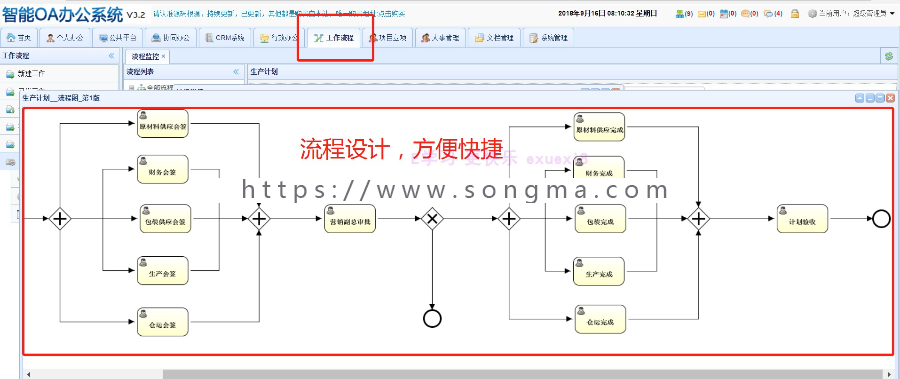Collapse the 流程列表 panel
Screen dimensions: 900x379
pyautogui.click(x=235, y=72)
